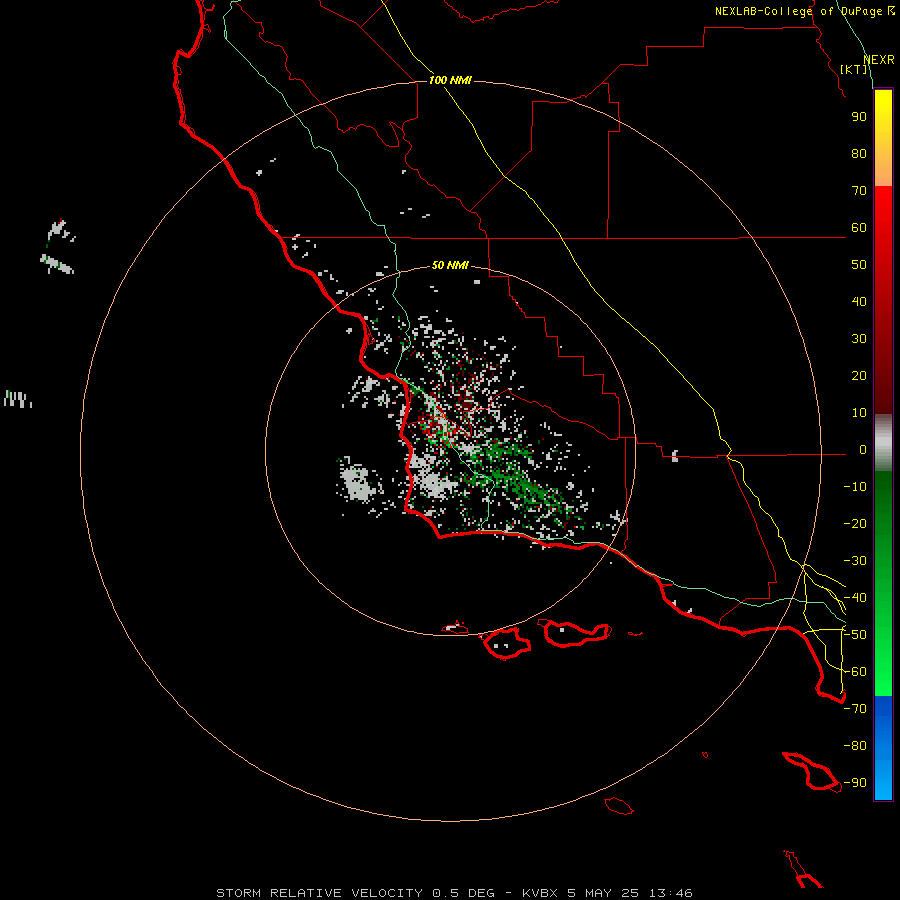The height and width of the screenshot is (900, 900).
Task: Click the positive 20 knot scale value
Action: coord(859,375)
